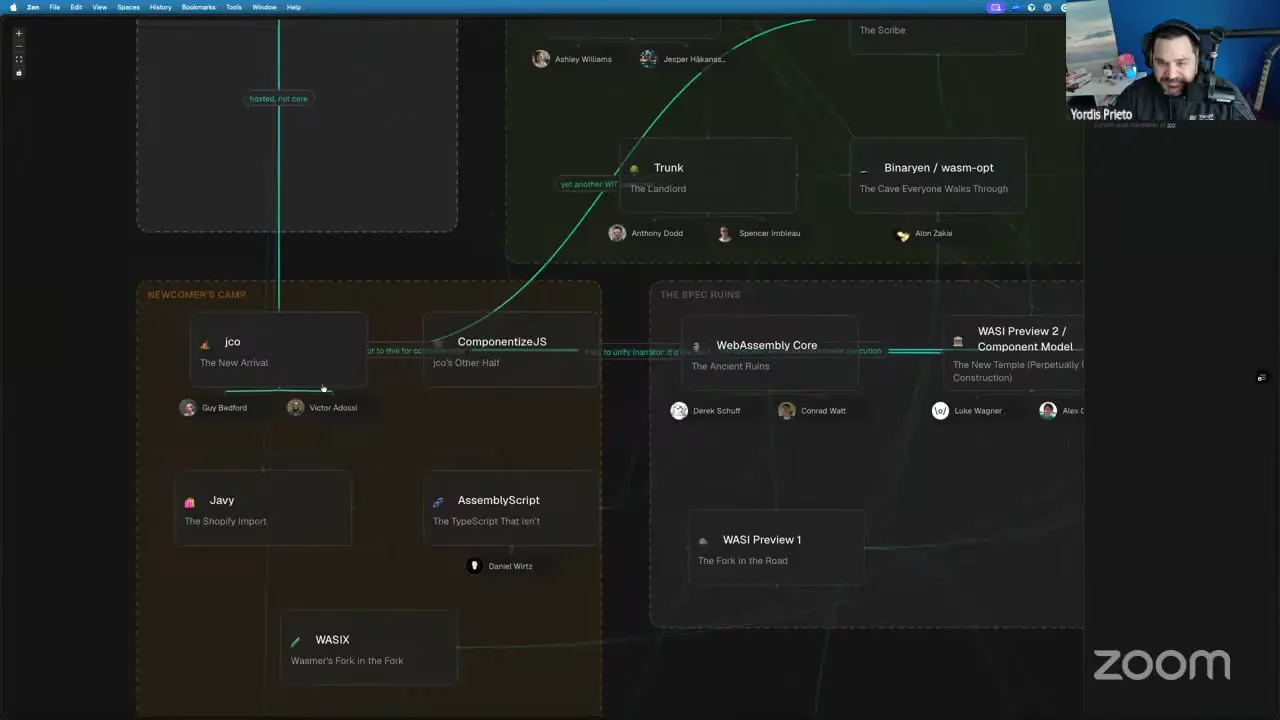Open the View menu

(100, 7)
